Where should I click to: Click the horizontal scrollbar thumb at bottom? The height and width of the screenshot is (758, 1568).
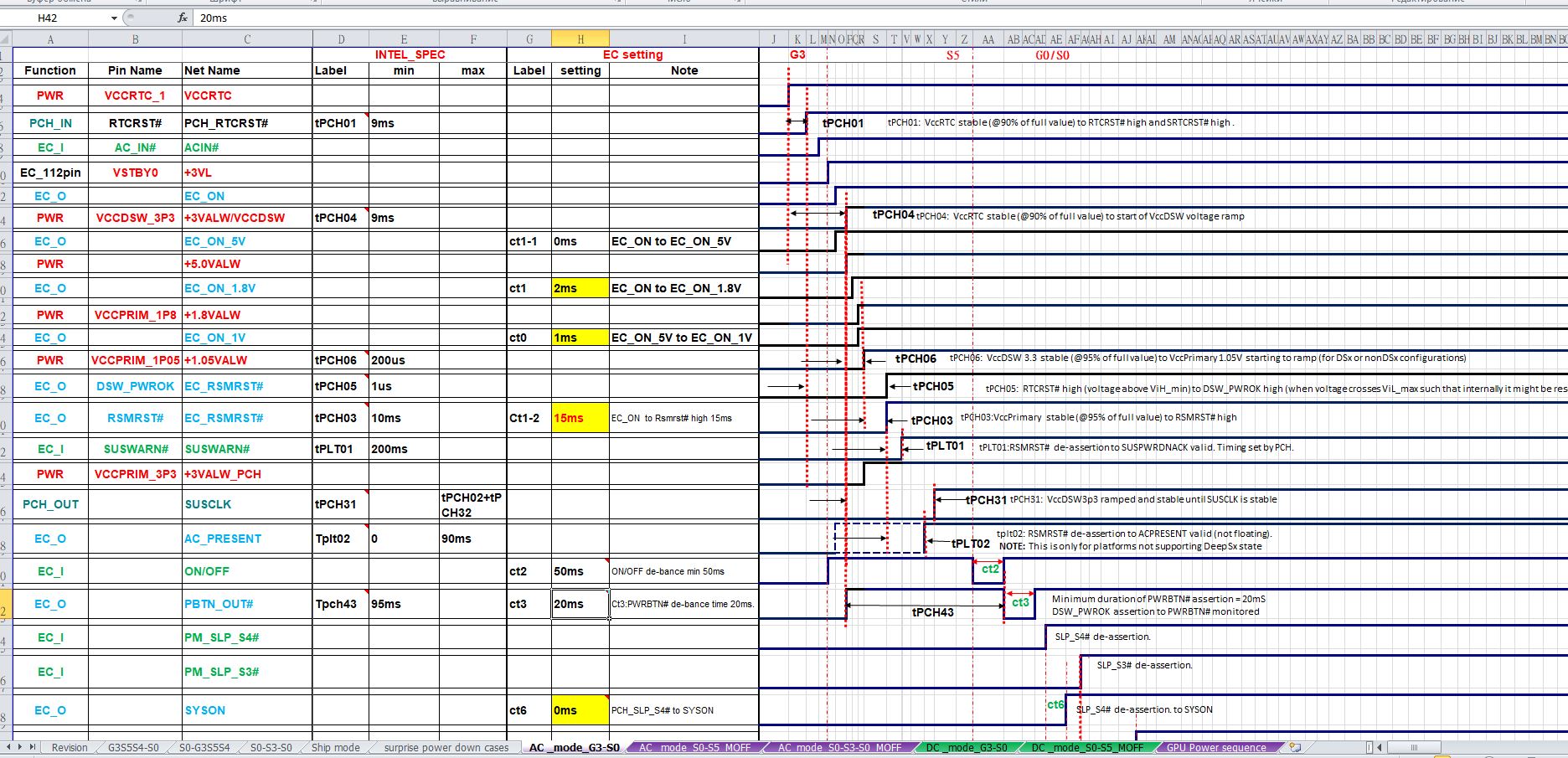click(x=1414, y=747)
